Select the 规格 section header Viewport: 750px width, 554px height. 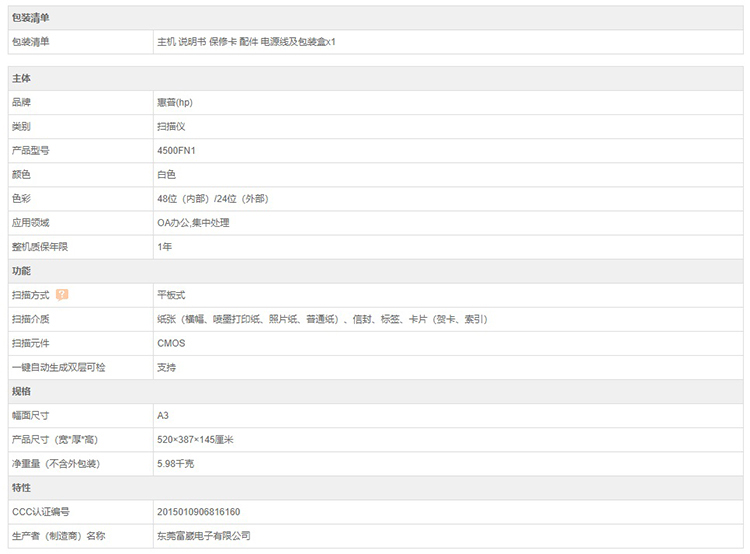tap(21, 391)
